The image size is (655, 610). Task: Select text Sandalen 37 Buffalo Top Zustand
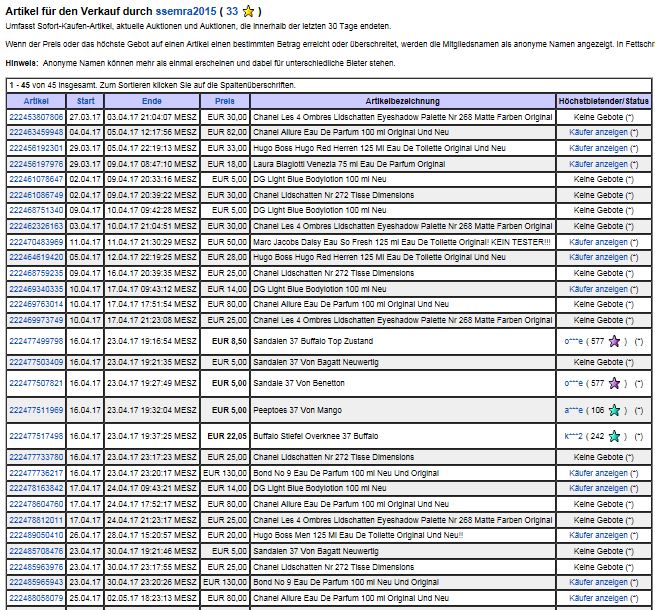coord(313,341)
